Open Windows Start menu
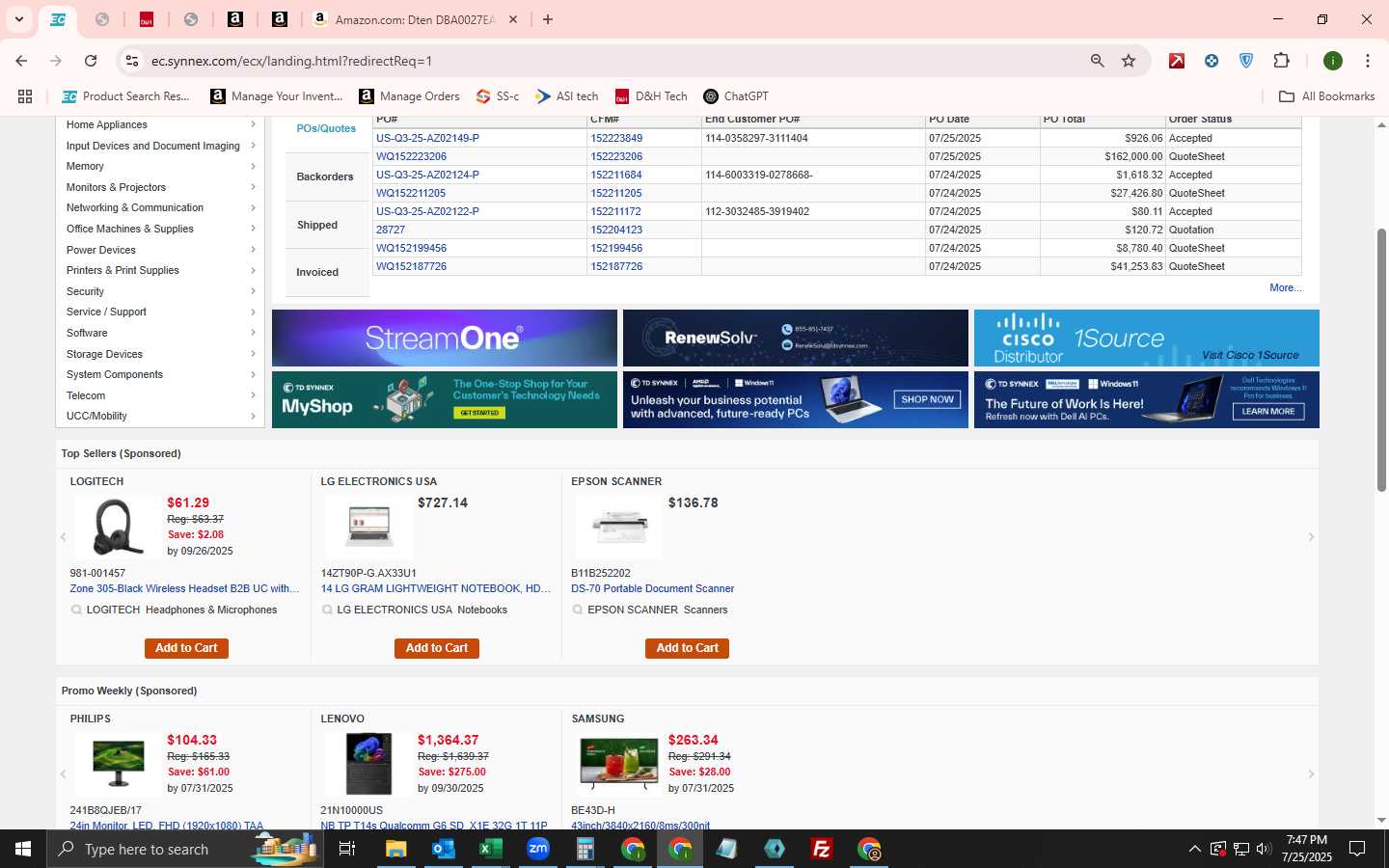Screen dimensions: 1389x868 pos(23,849)
